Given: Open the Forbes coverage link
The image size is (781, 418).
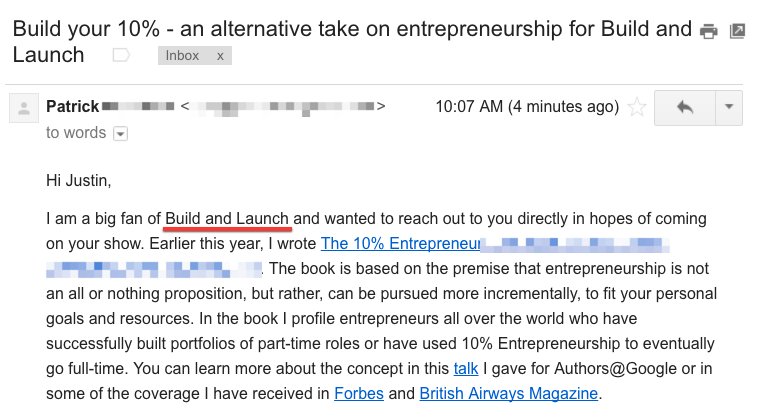Looking at the screenshot, I should click(358, 393).
